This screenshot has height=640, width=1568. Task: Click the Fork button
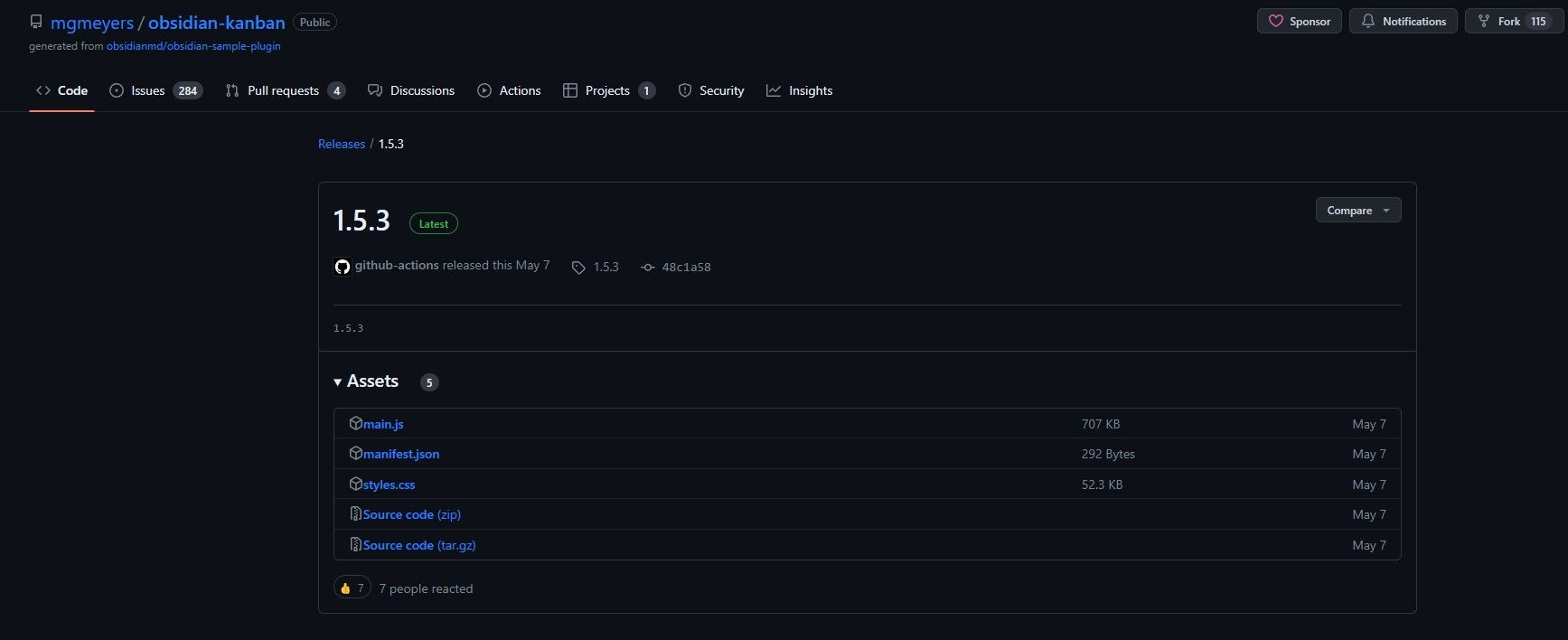point(1515,21)
